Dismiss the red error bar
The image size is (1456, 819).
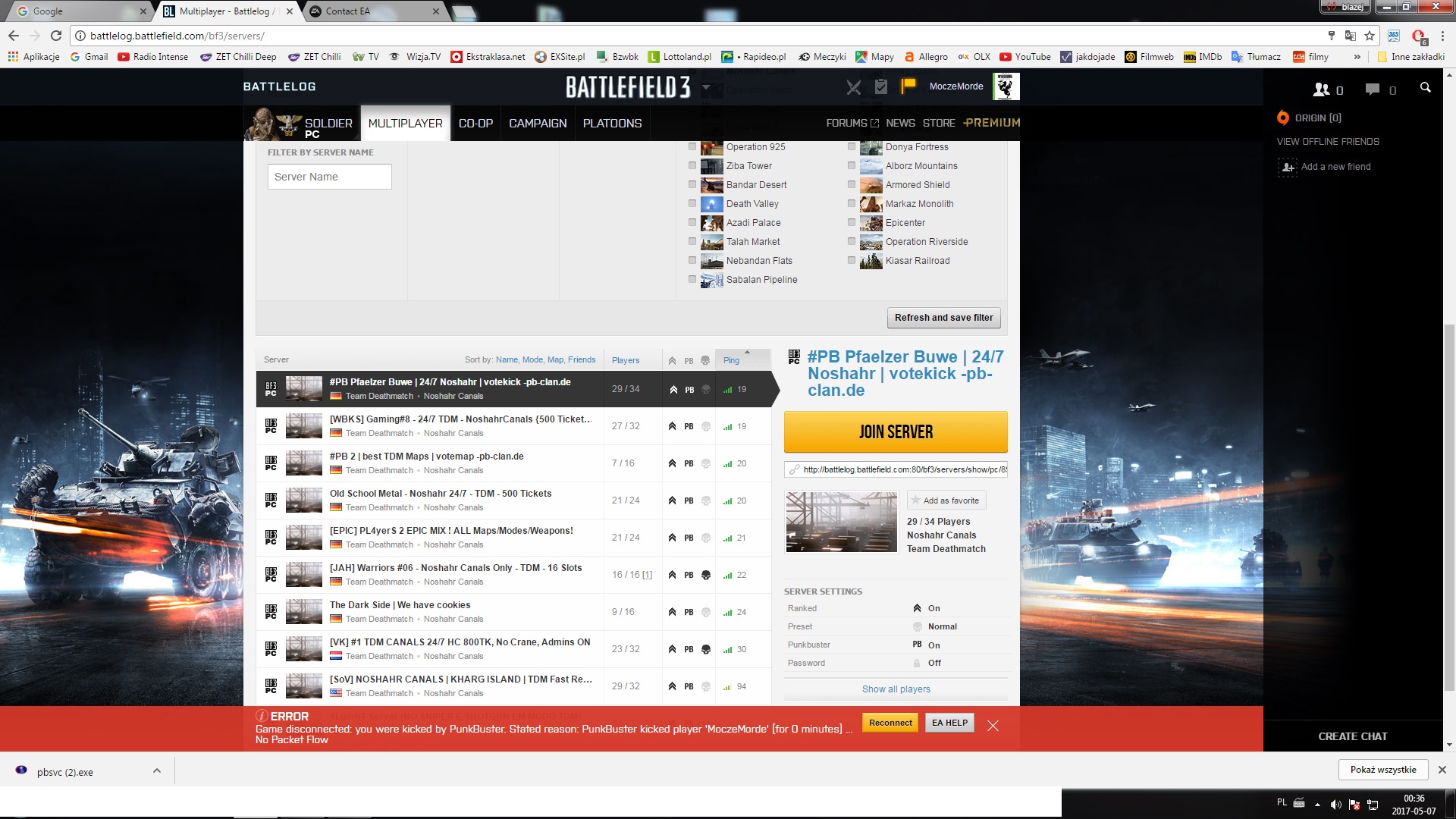click(993, 726)
